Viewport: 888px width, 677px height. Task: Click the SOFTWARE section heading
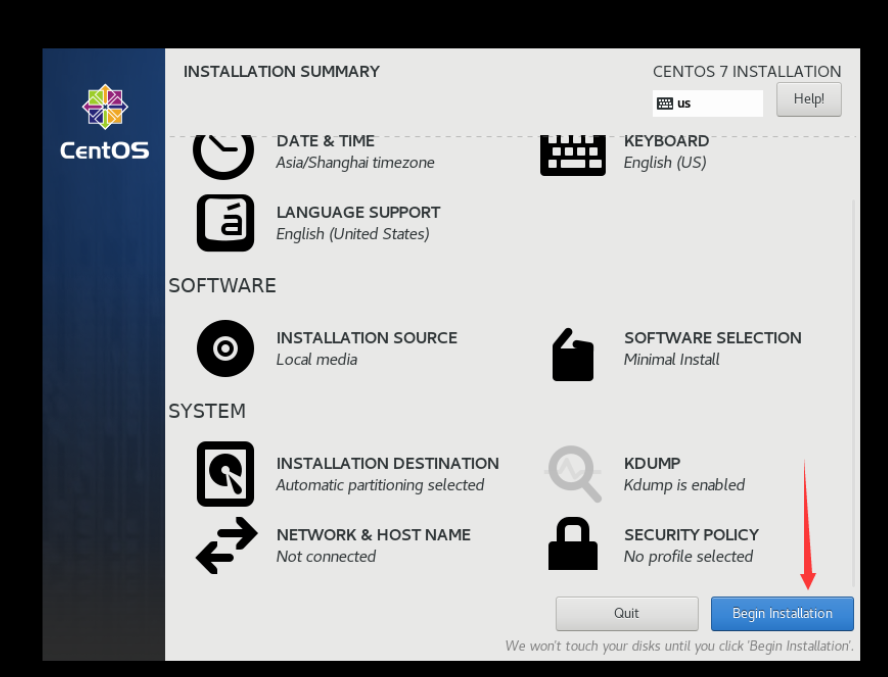pos(223,286)
